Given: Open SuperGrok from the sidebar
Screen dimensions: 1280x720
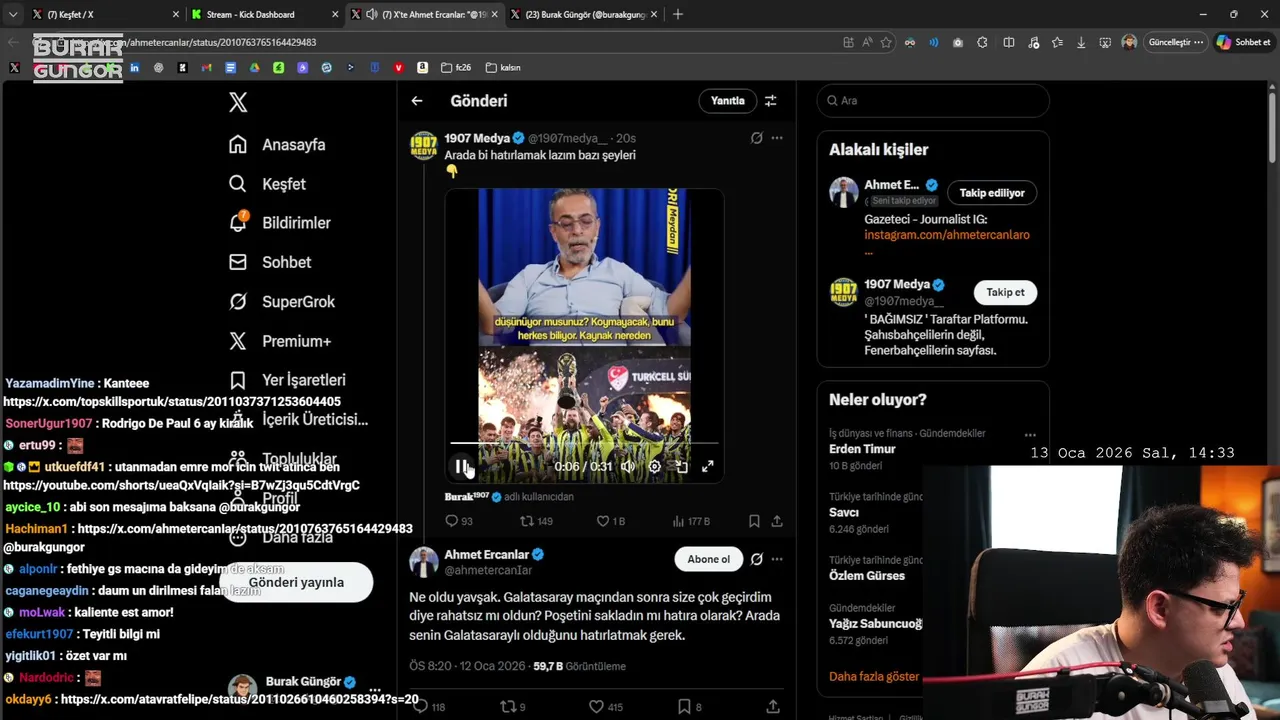Looking at the screenshot, I should 281,301.
